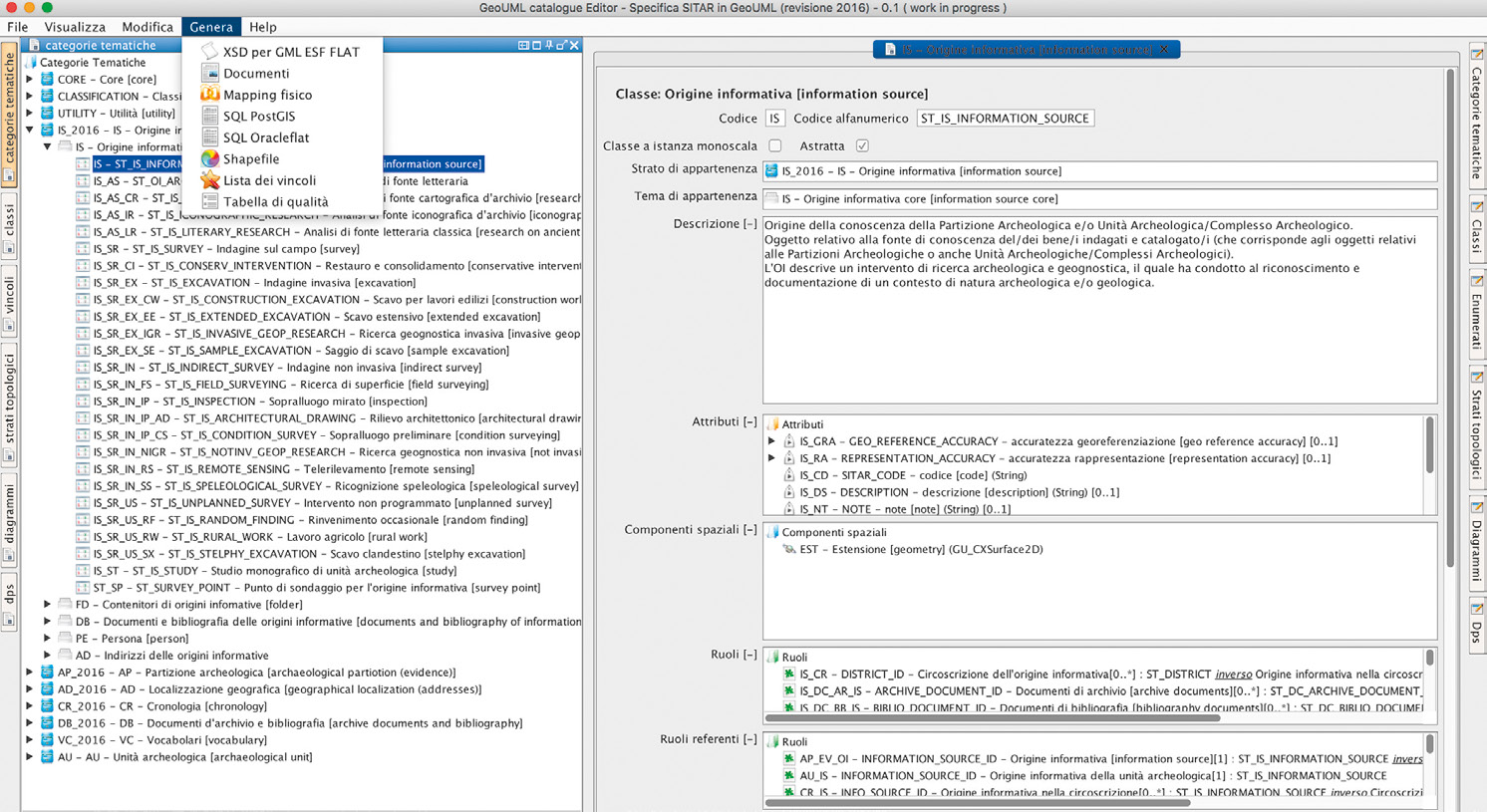Image resolution: width=1487 pixels, height=812 pixels.
Task: Click the ST_SP survey point class icon
Action: 83,587
